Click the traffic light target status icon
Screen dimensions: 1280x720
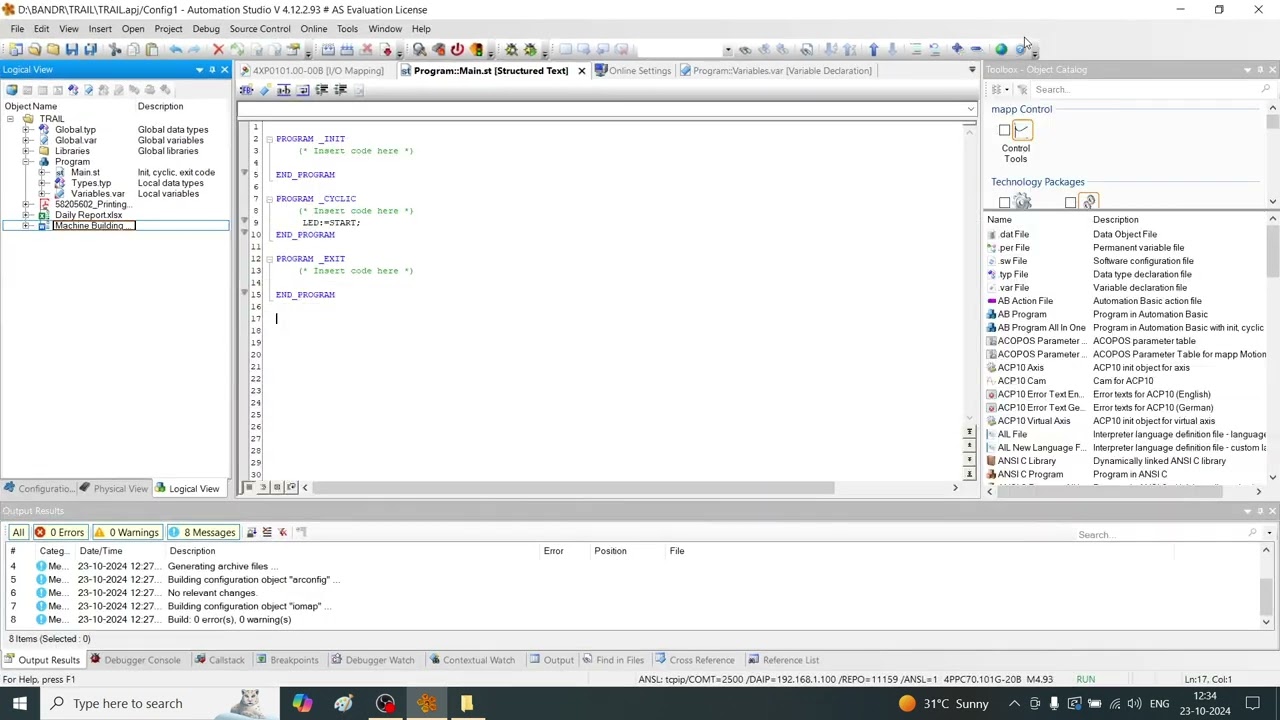pyautogui.click(x=476, y=49)
